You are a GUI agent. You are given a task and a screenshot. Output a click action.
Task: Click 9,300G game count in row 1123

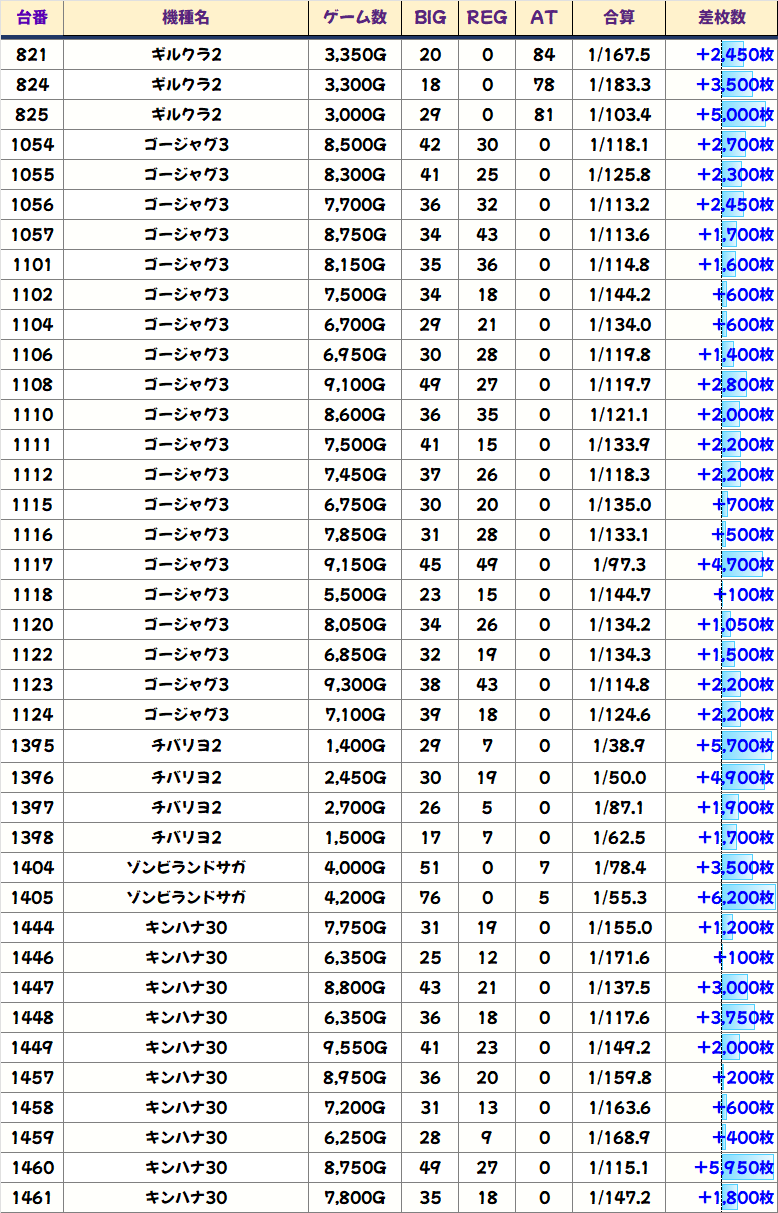point(356,685)
